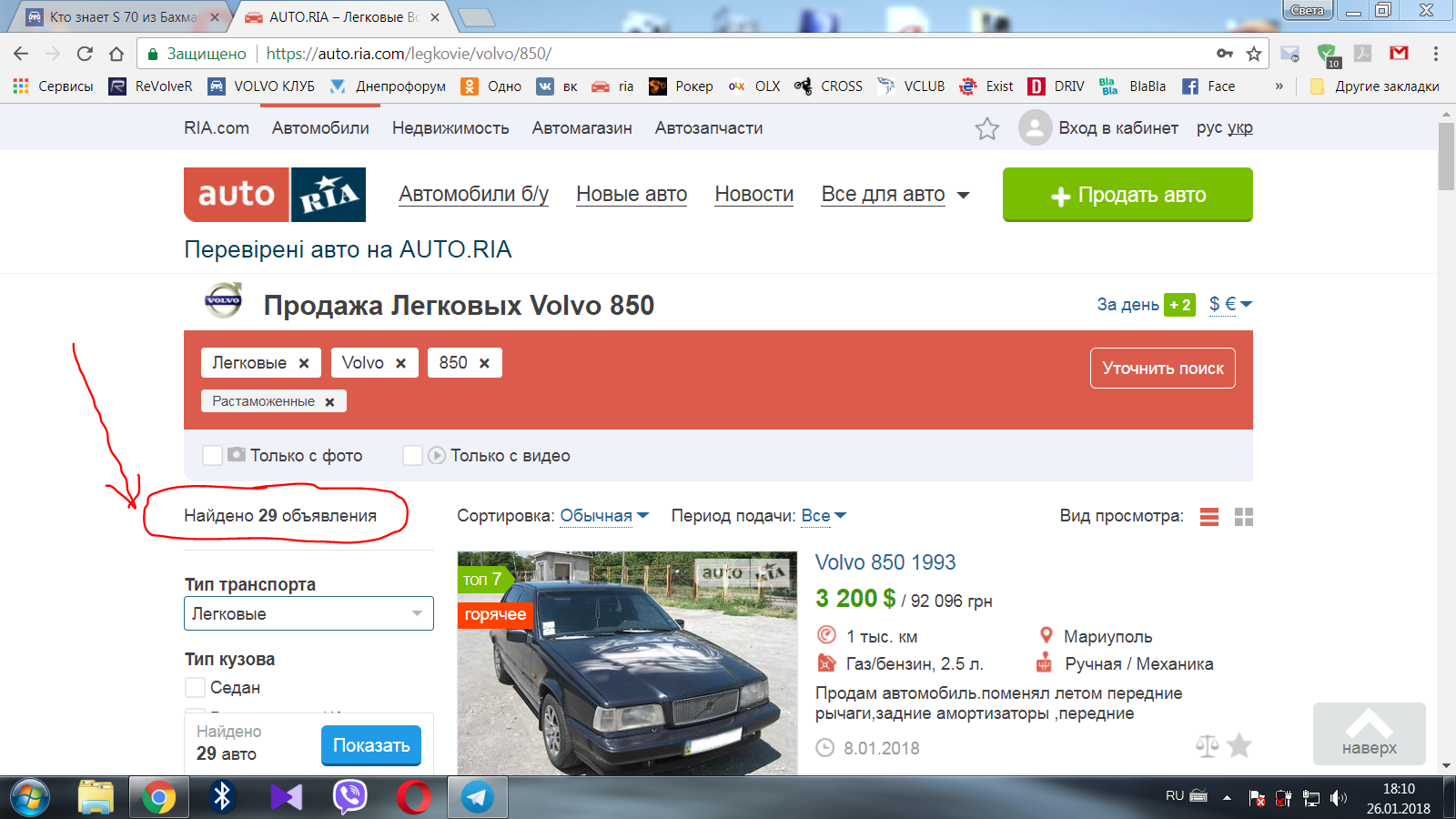Open the Автозапчасти top navigation item
1456x819 pixels.
(708, 128)
